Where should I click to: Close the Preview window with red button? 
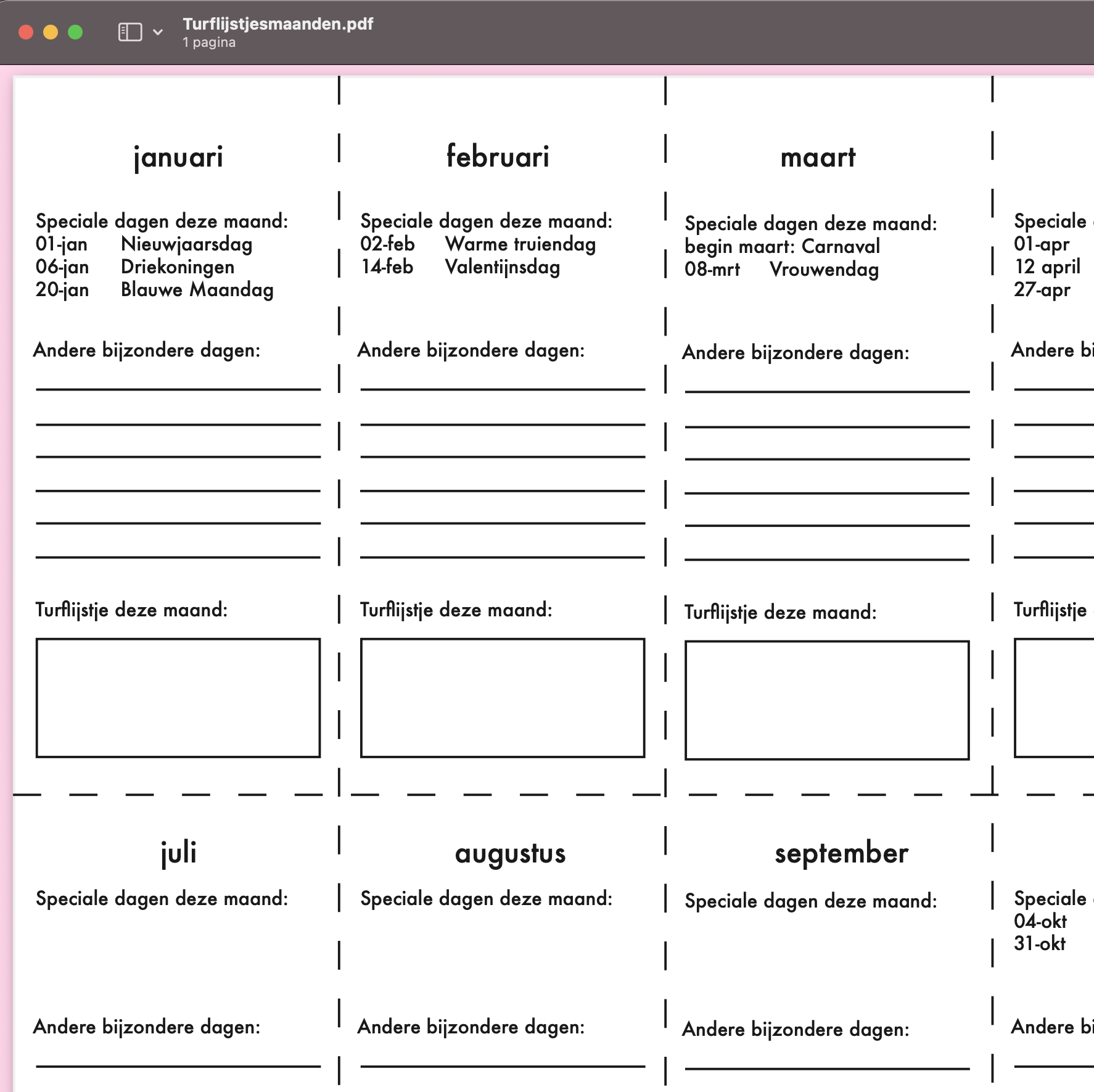coord(26,32)
